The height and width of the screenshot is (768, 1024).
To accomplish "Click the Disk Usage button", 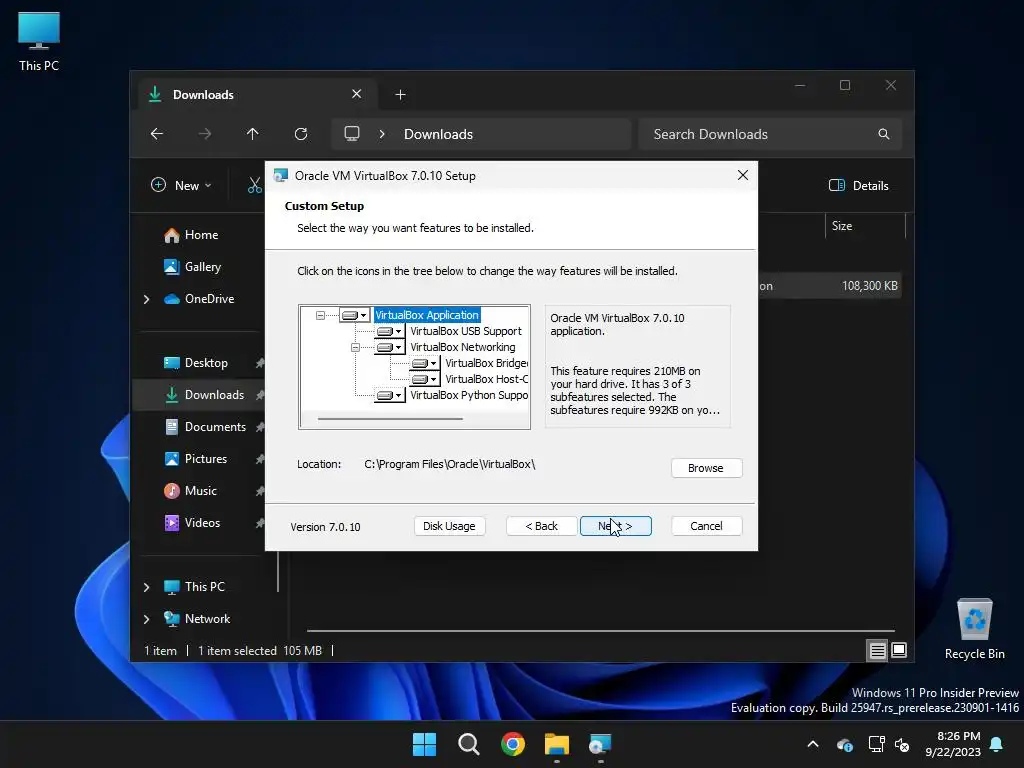I will pyautogui.click(x=449, y=526).
